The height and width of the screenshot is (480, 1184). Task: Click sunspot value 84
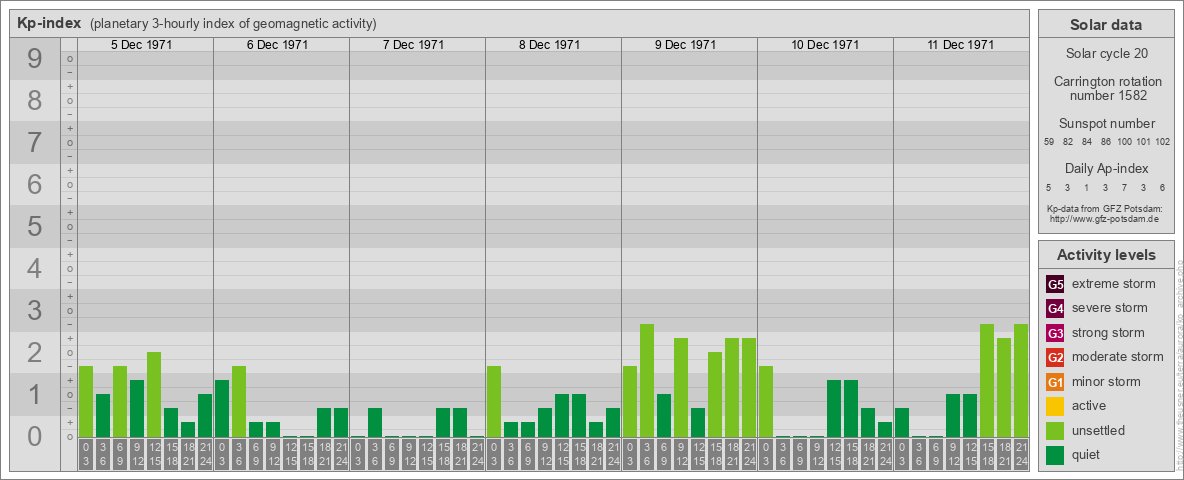[1087, 142]
